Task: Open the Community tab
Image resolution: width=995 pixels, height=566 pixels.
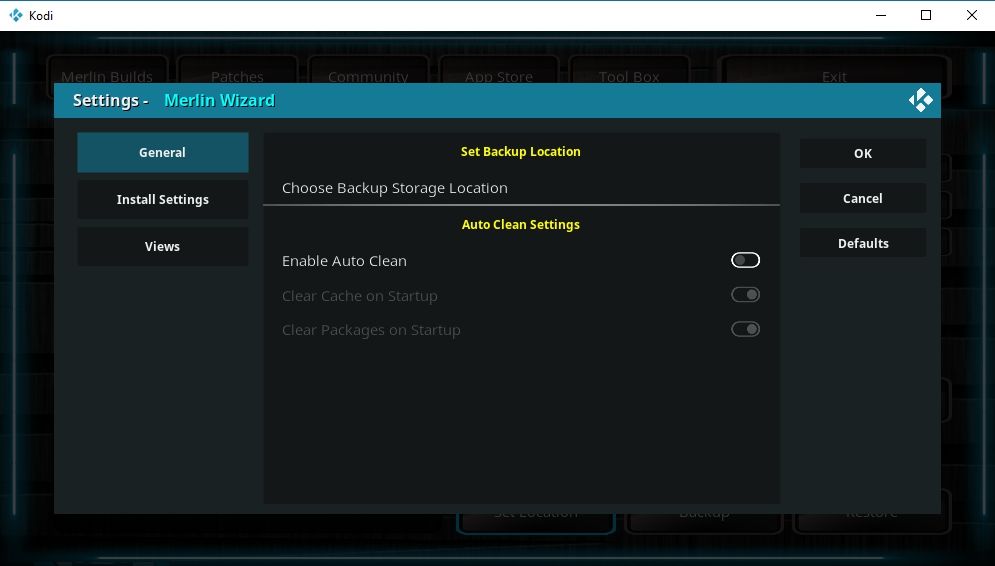Action: [368, 75]
